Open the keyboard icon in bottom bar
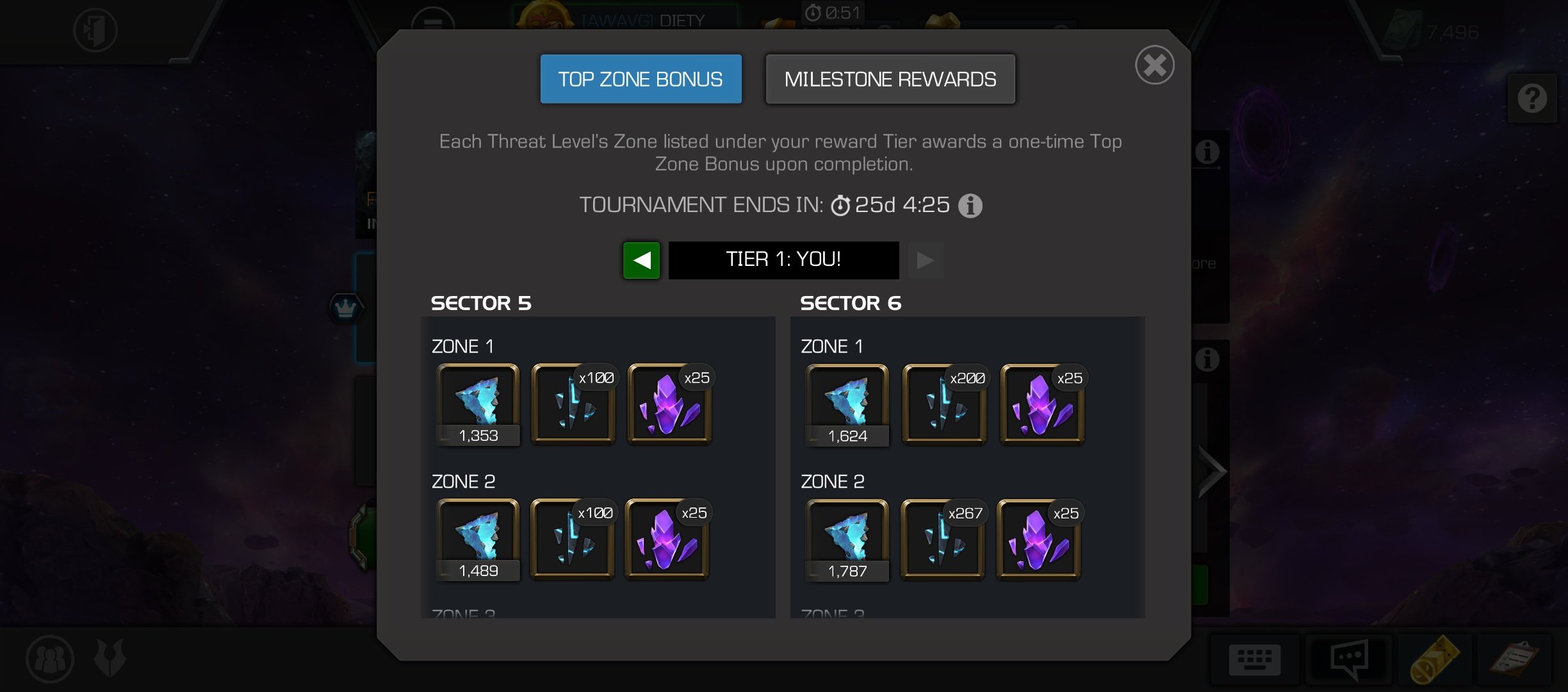This screenshot has height=692, width=1568. click(1254, 659)
